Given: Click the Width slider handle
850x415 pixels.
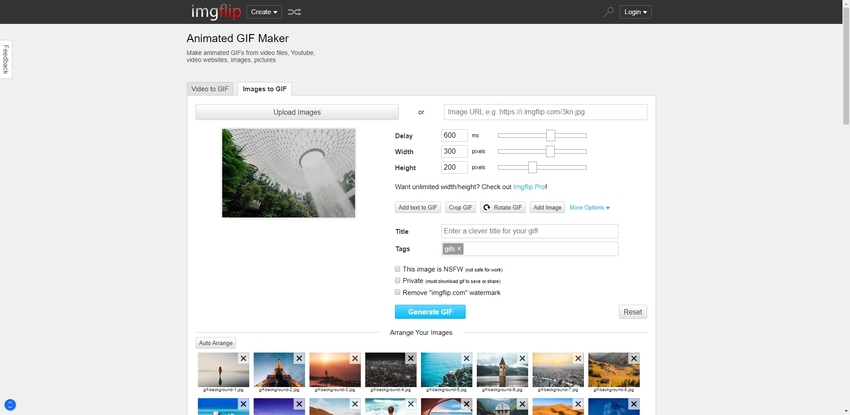Looking at the screenshot, I should coord(550,151).
